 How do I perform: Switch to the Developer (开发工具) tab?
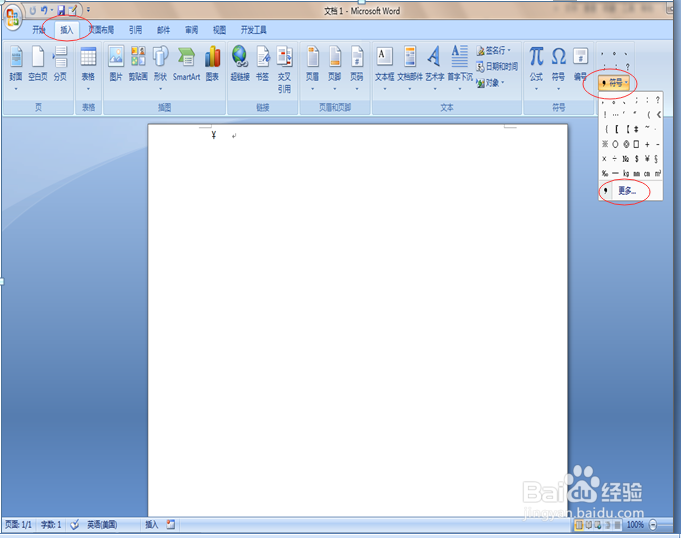click(254, 30)
